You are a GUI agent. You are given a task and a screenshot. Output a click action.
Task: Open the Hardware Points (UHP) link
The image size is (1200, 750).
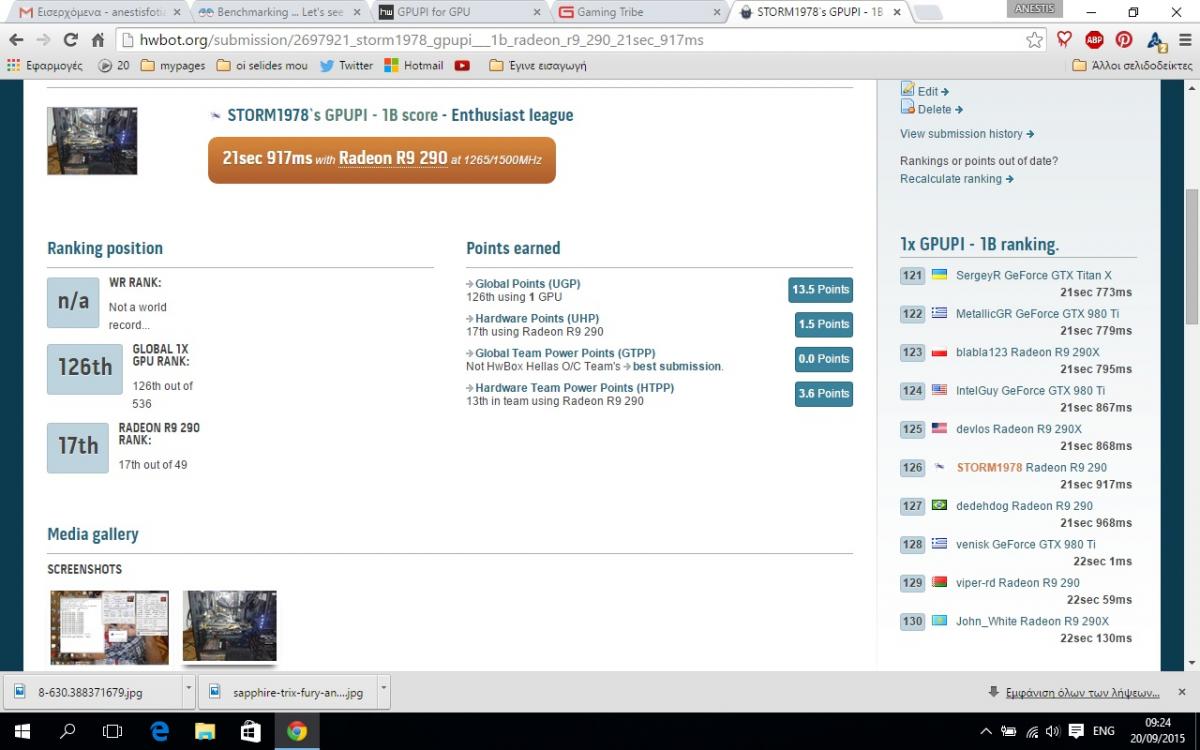click(537, 319)
